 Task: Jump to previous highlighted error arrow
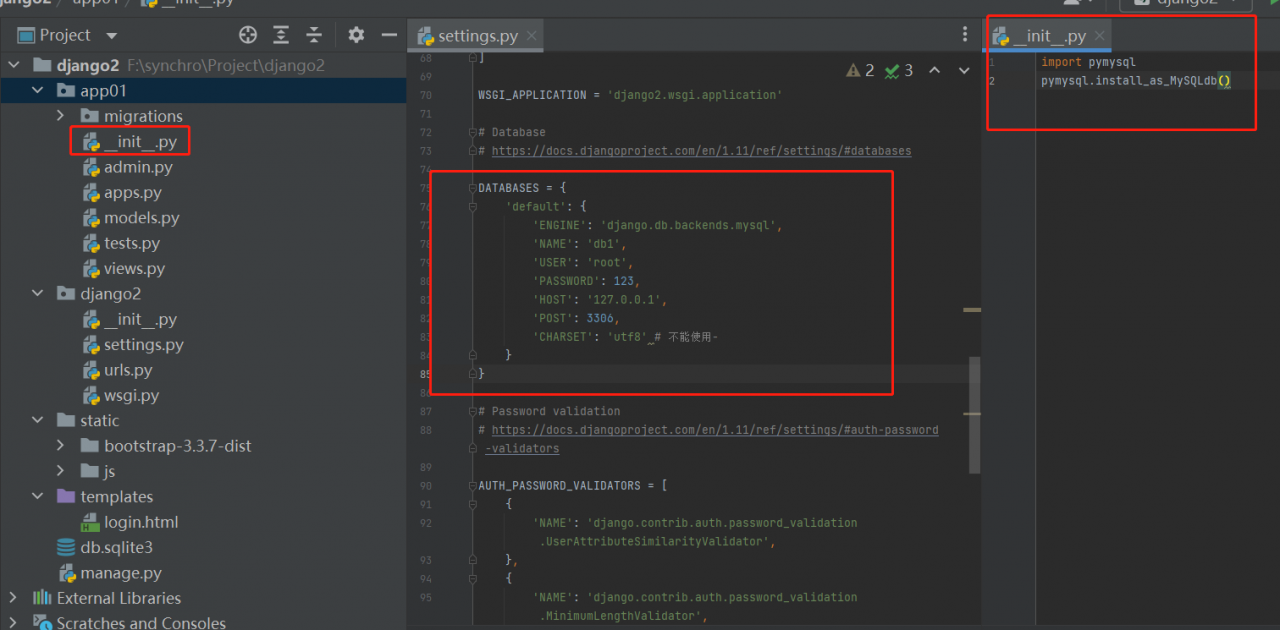click(x=934, y=70)
